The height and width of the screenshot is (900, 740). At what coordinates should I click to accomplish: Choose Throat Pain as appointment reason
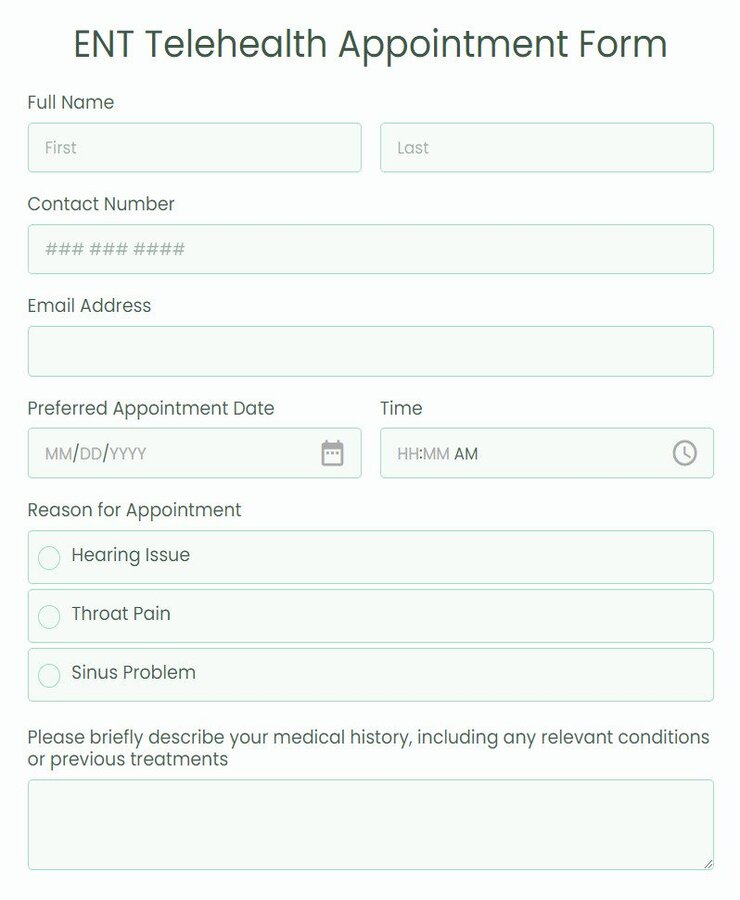point(49,616)
